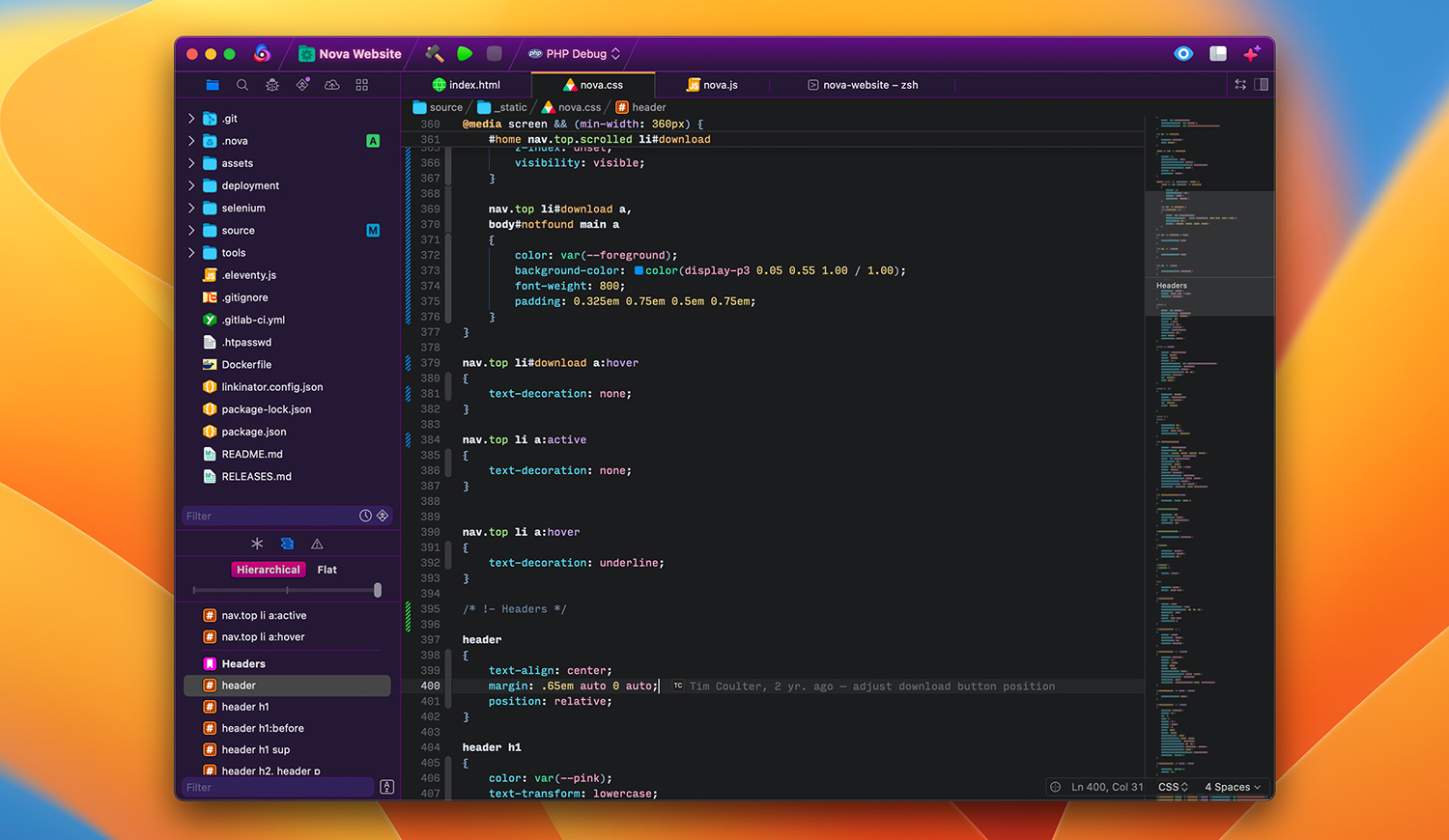Switch to the nova.css tab
The image size is (1449, 840).
pyautogui.click(x=593, y=85)
